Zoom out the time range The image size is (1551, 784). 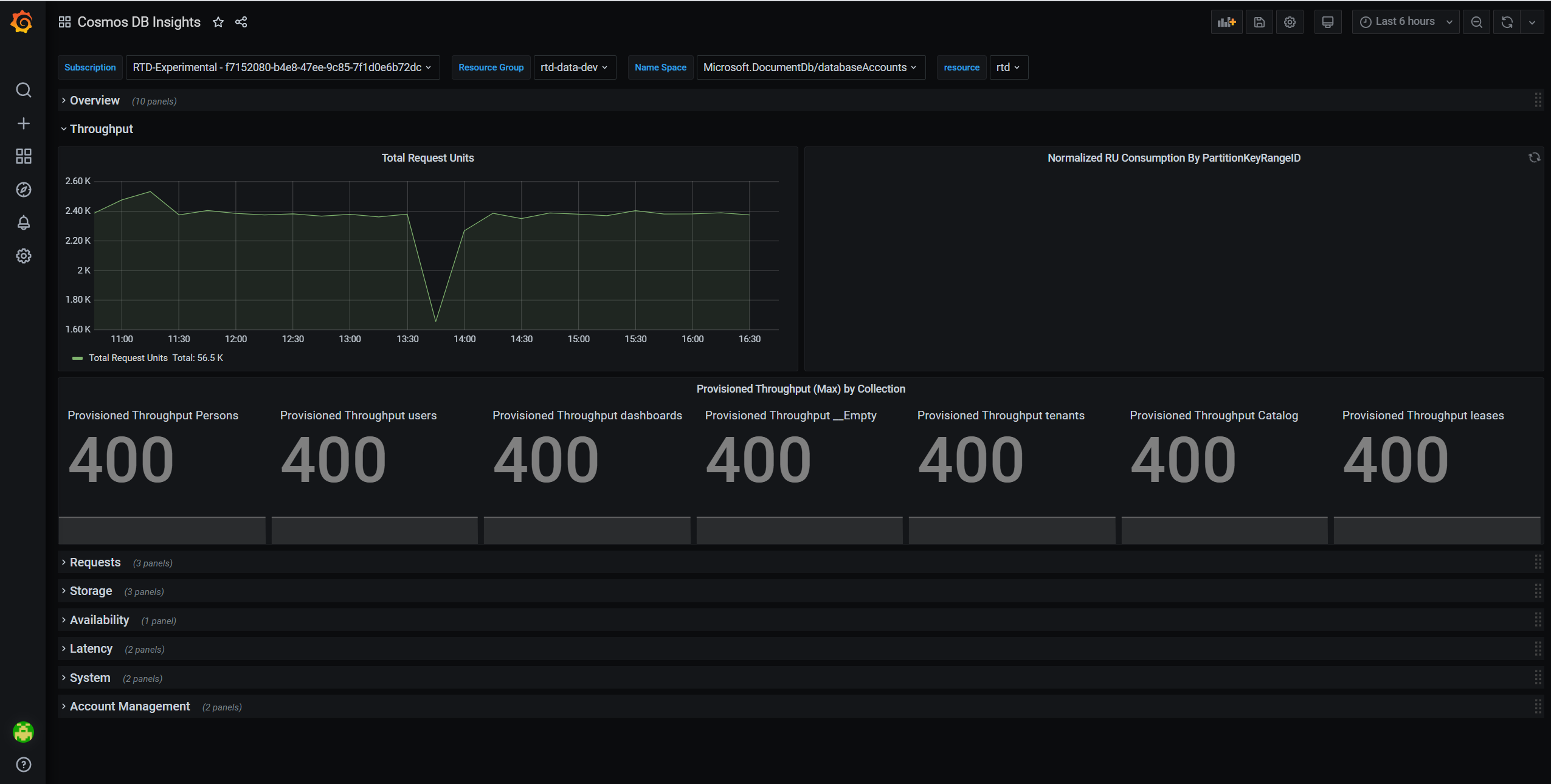tap(1476, 22)
